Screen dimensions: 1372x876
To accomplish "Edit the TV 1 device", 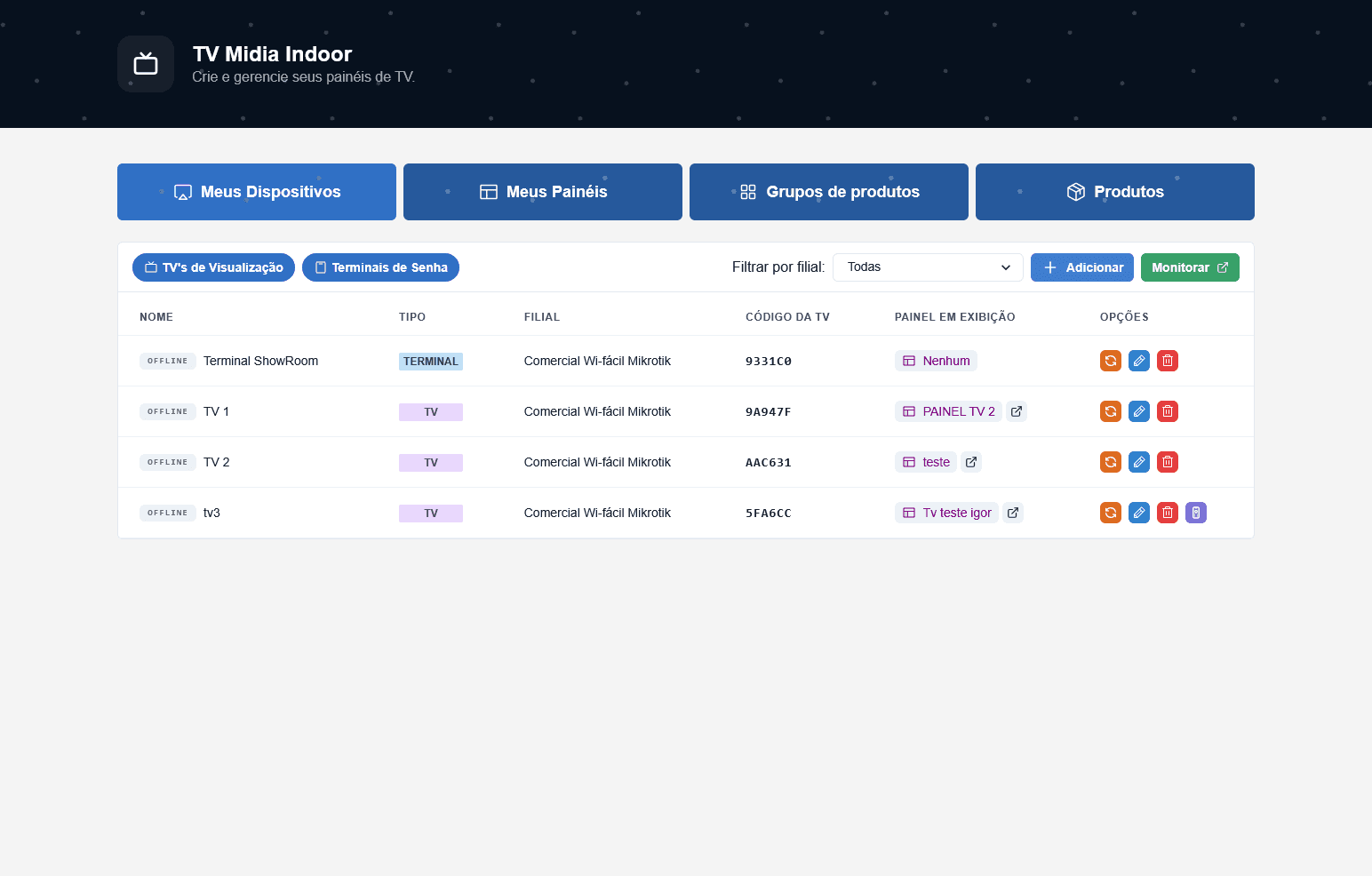I will pos(1139,411).
